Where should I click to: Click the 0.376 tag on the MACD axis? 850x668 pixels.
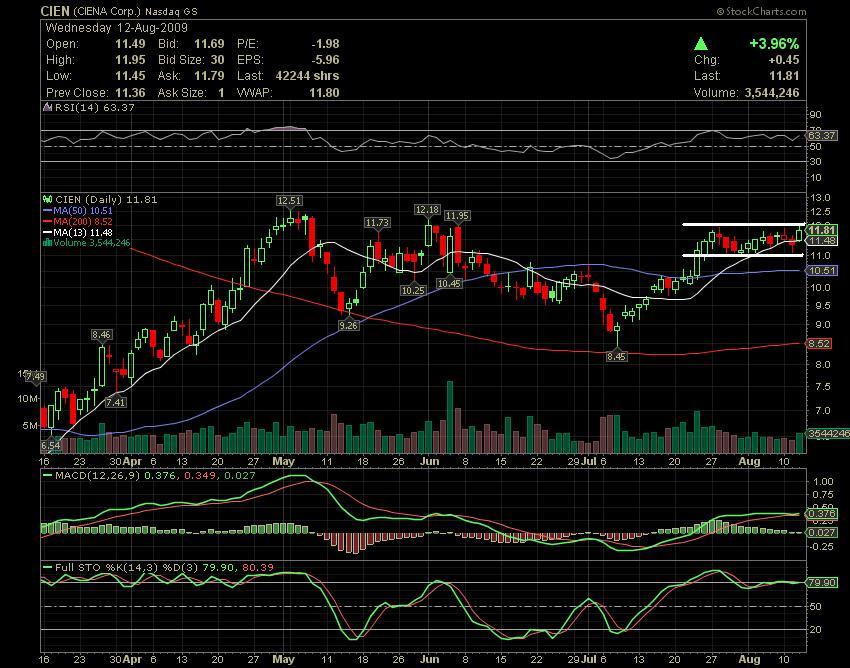coord(822,513)
